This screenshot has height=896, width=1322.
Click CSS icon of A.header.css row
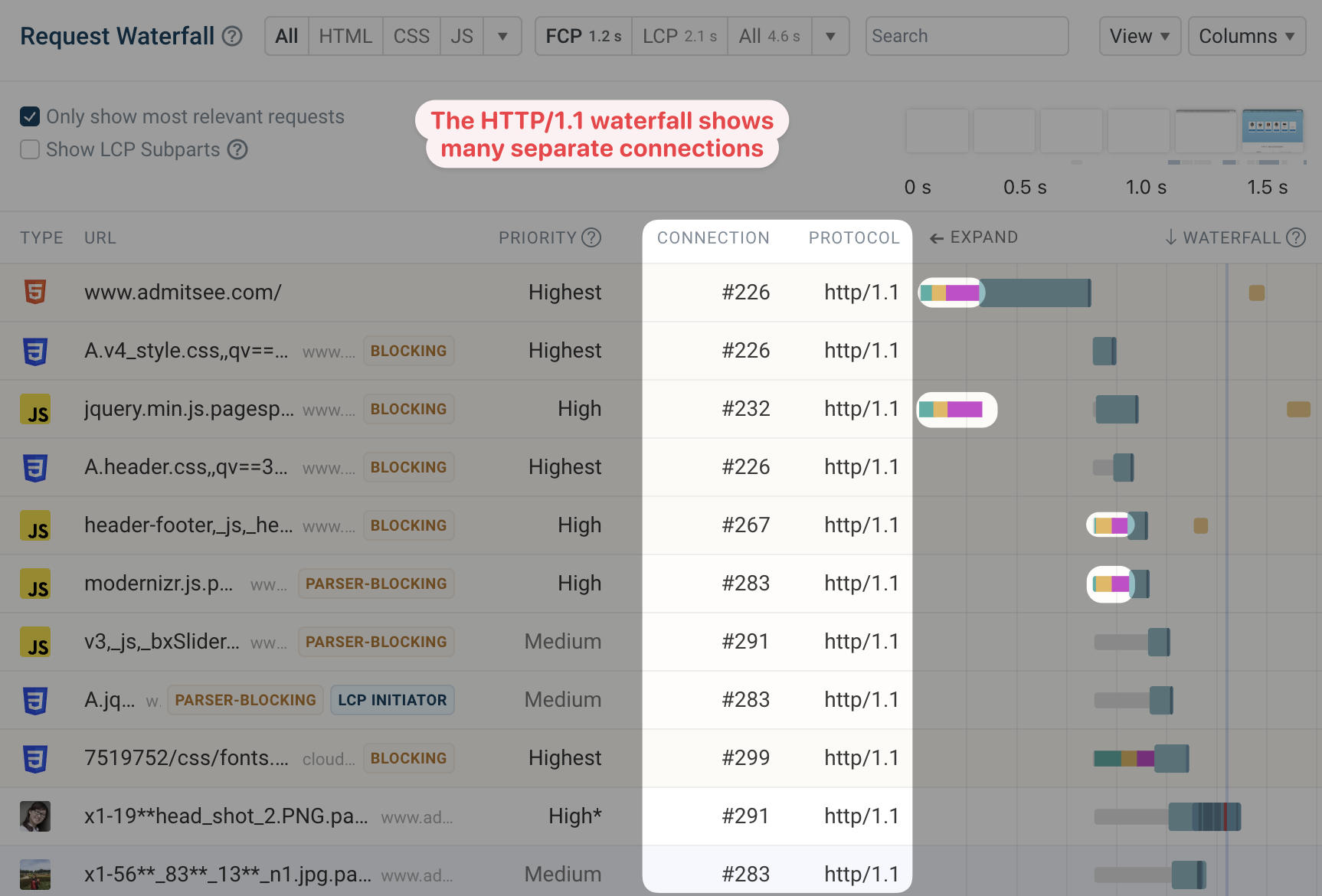point(35,467)
